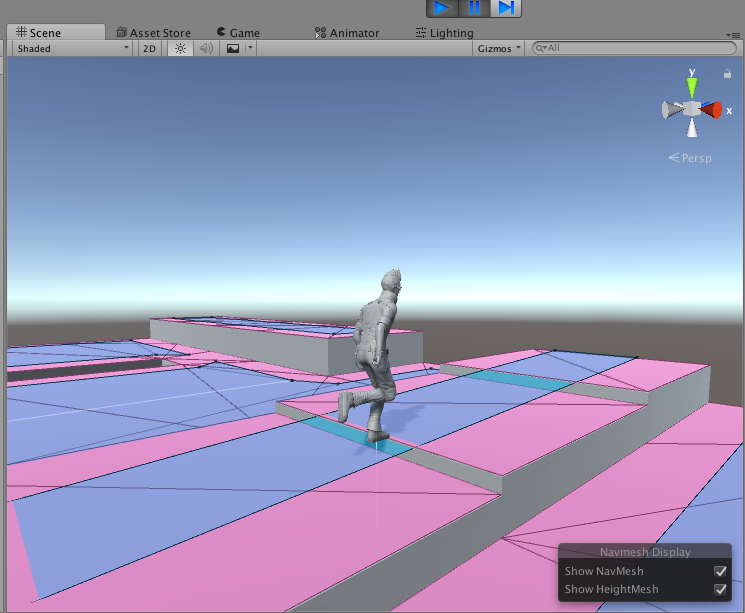The height and width of the screenshot is (613, 745).
Task: Click the Navmesh Display panel title
Action: (645, 552)
